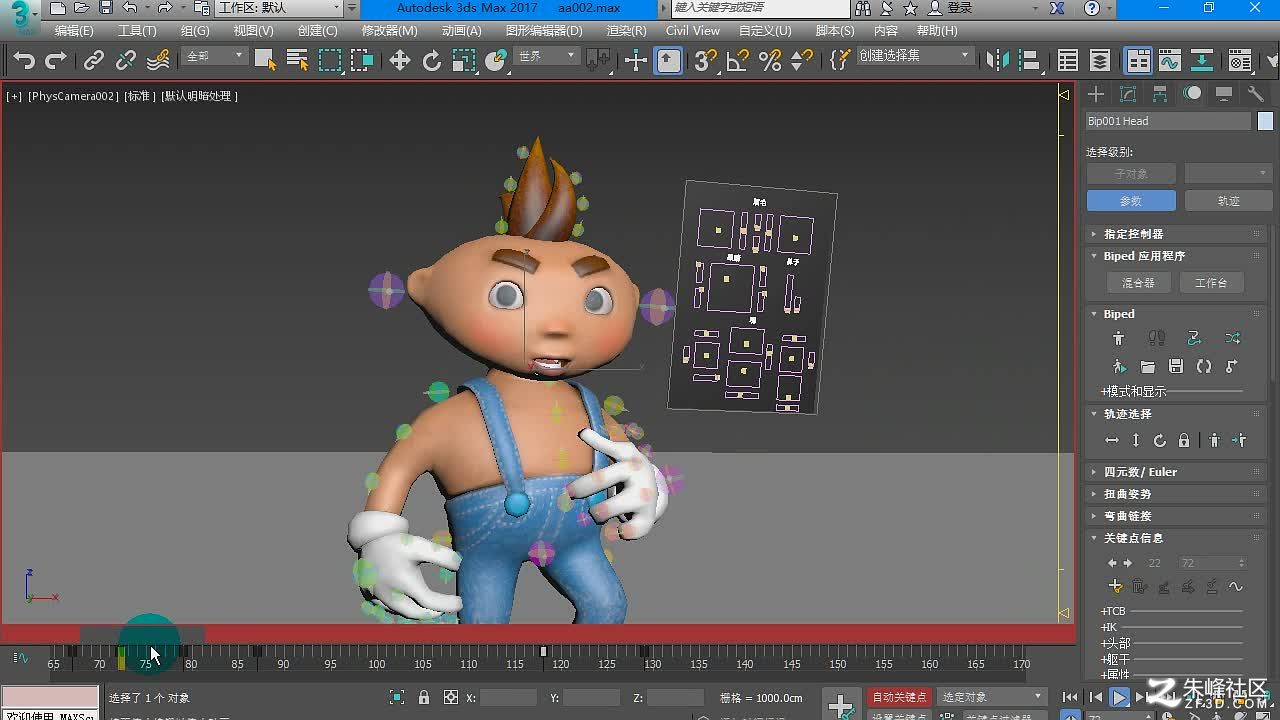Viewport: 1280px width, 720px height.
Task: Open reference coordinate system dropdown 世界
Action: [x=547, y=57]
